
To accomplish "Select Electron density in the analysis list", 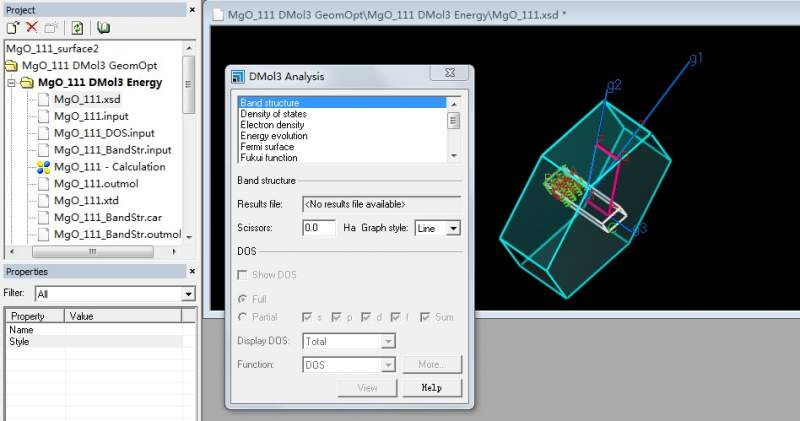I will click(342, 125).
